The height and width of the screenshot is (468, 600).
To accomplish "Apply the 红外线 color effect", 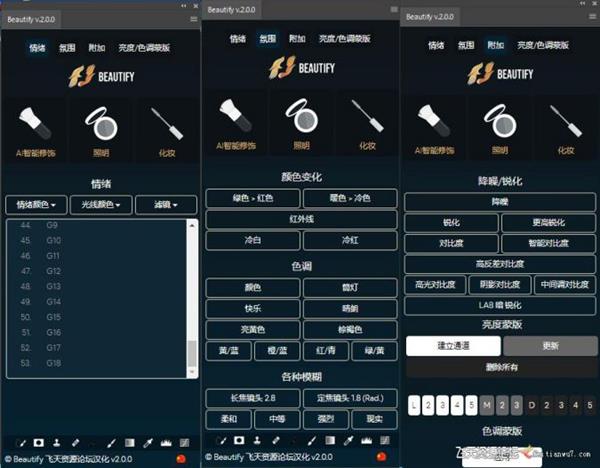I will point(302,218).
